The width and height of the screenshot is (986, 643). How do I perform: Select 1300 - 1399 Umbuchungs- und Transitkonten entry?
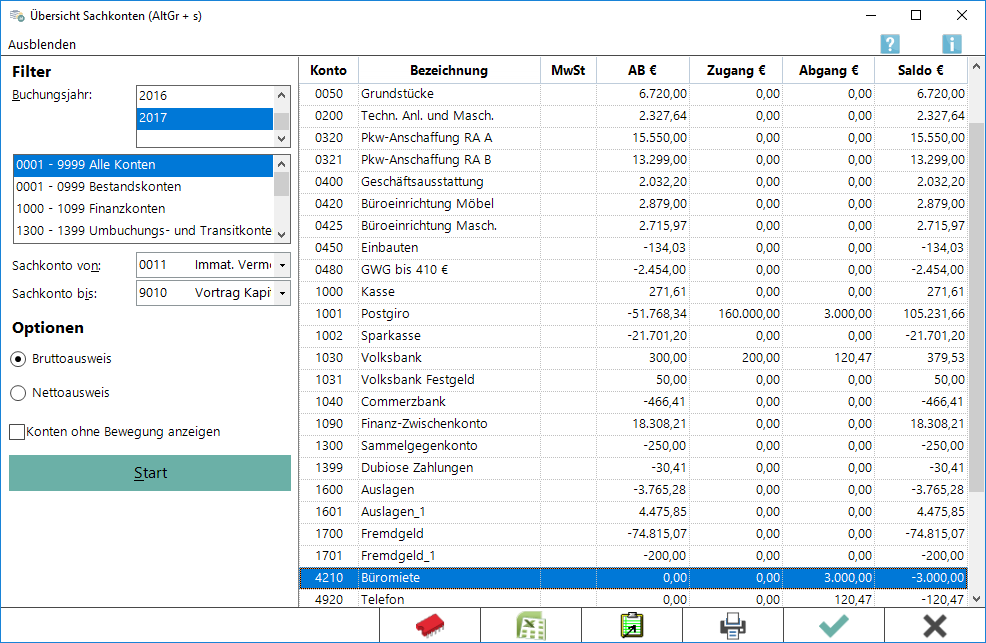click(143, 231)
